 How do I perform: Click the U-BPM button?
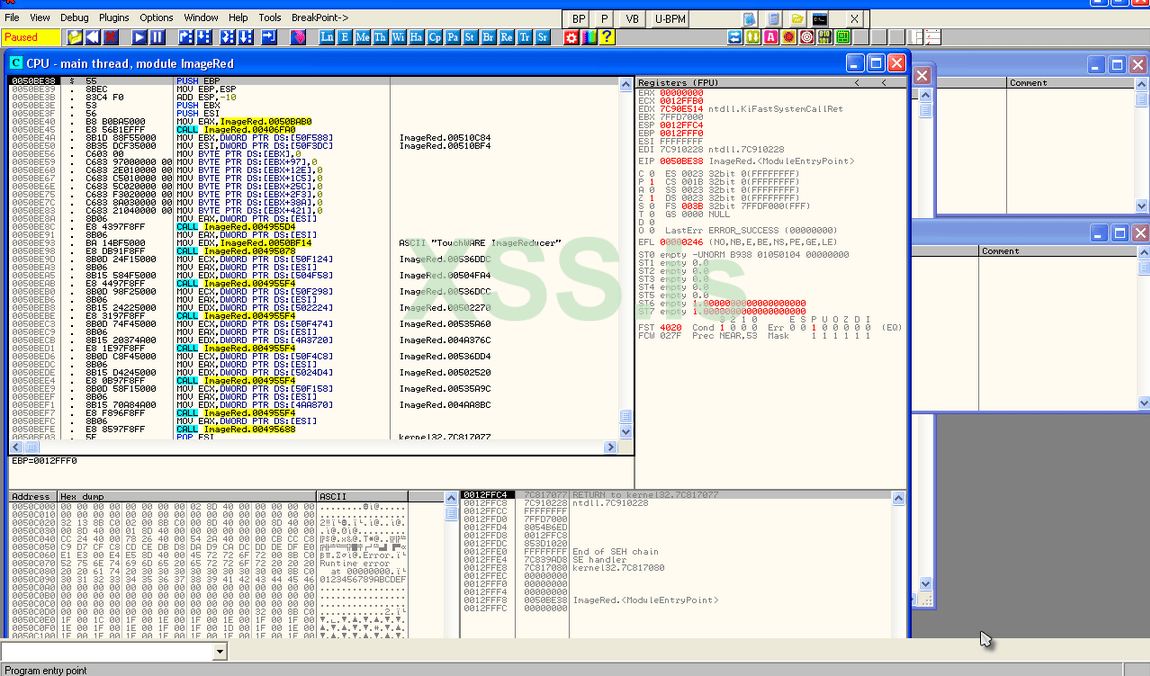click(x=670, y=19)
